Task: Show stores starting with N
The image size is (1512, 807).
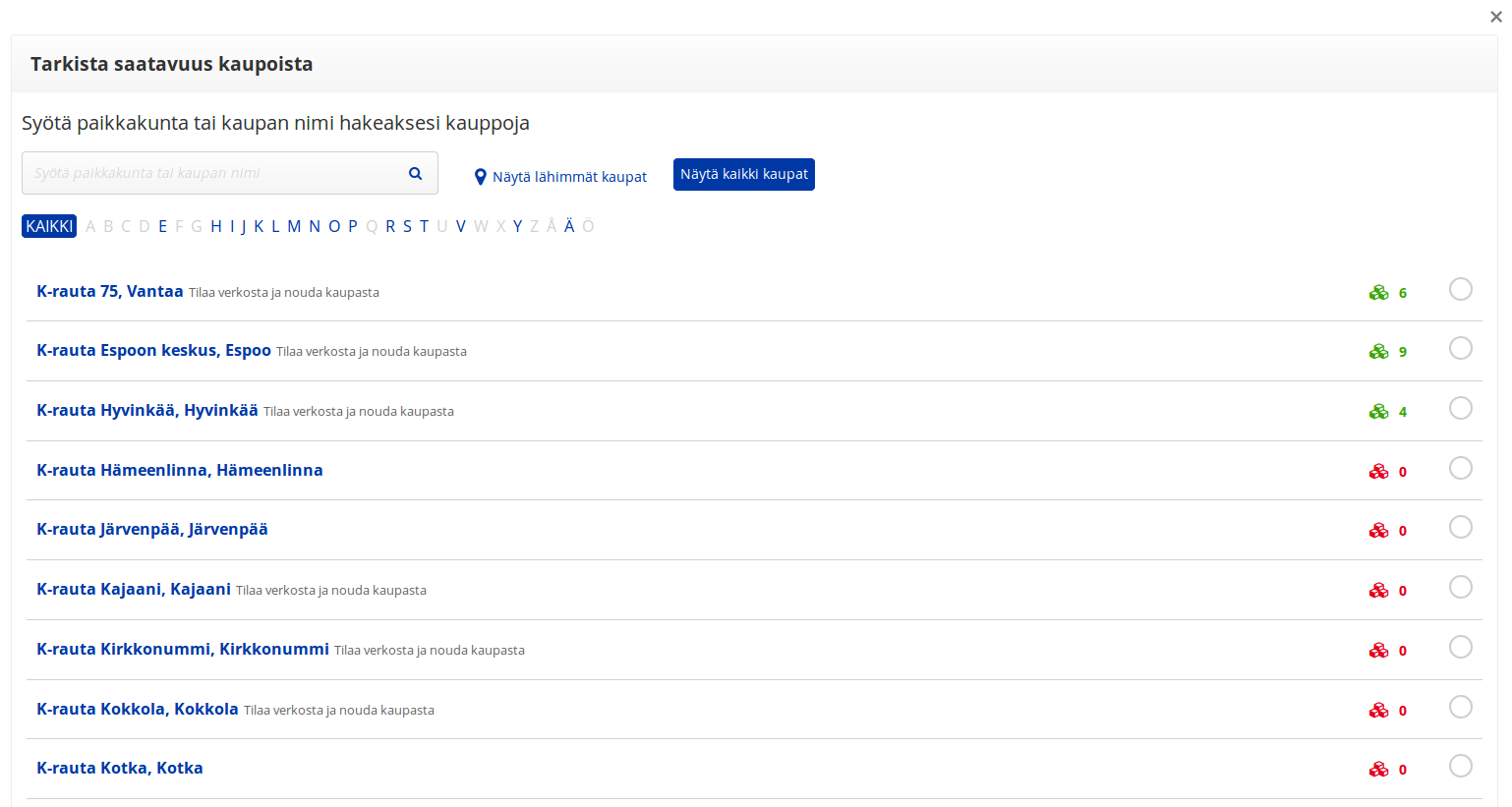Action: (315, 226)
